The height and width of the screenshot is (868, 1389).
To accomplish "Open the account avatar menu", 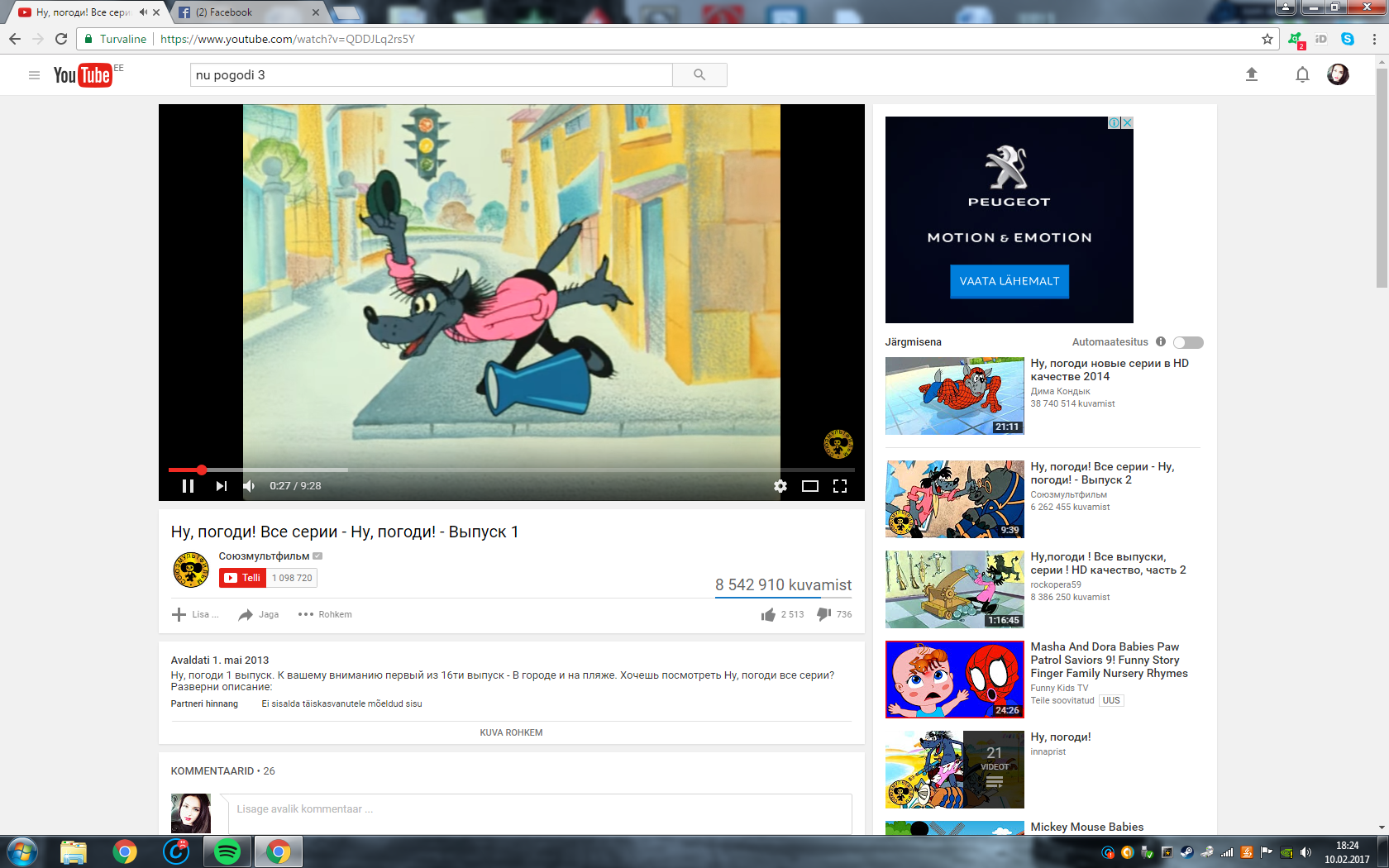I will click(x=1338, y=75).
